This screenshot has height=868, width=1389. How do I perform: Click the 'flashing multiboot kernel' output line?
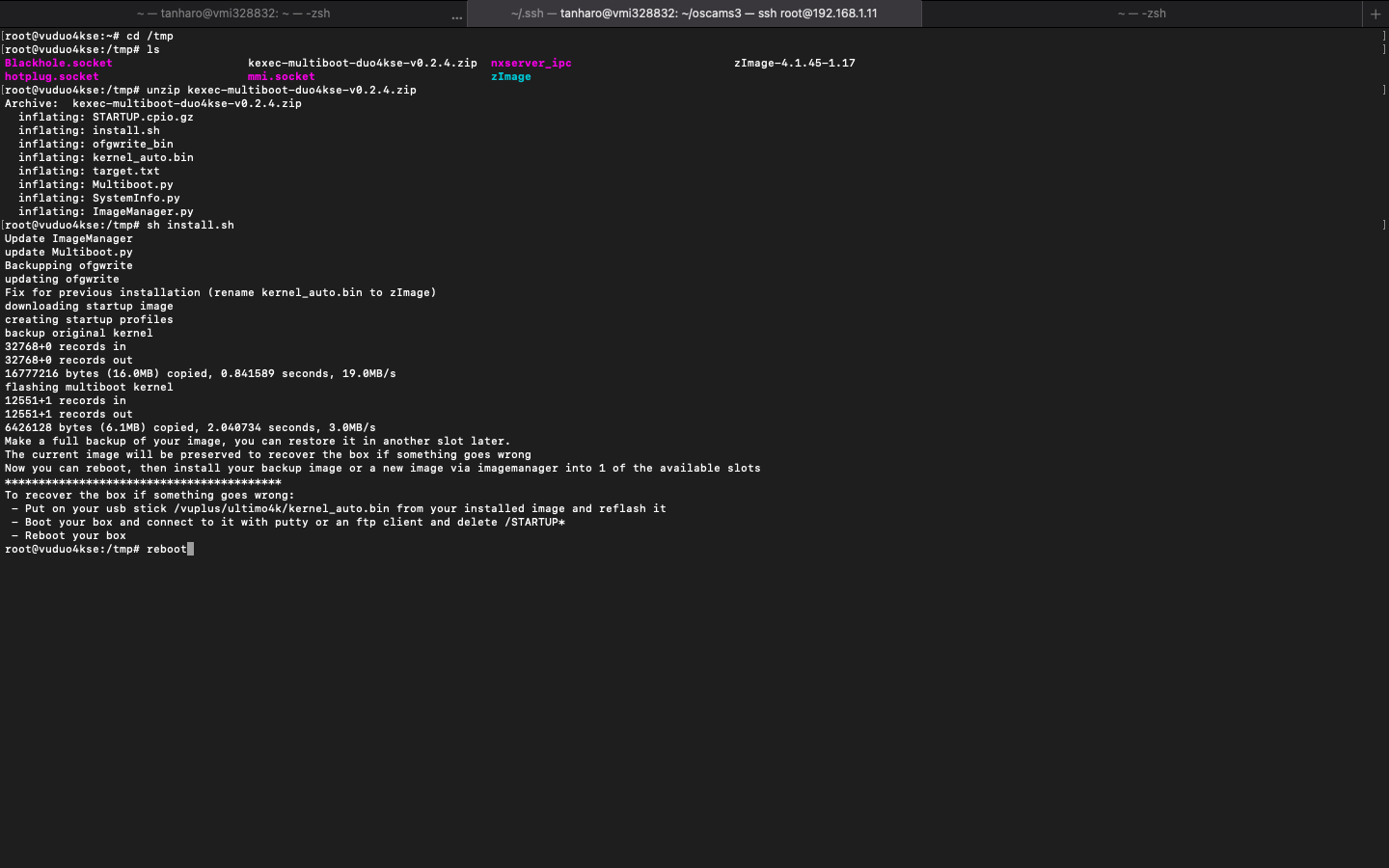(89, 387)
